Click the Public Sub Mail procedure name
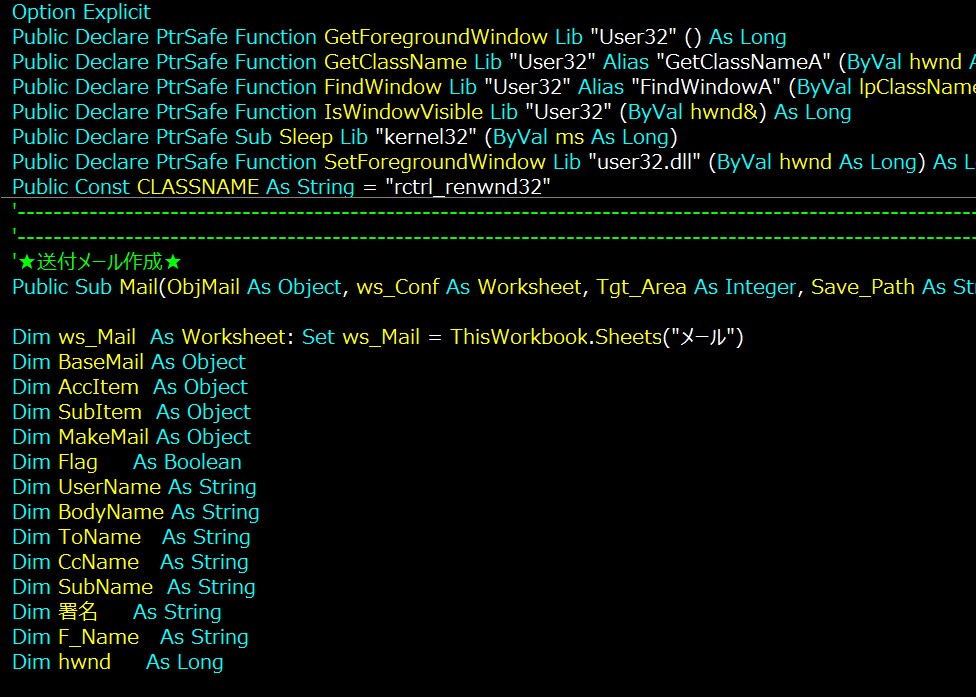 (139, 286)
